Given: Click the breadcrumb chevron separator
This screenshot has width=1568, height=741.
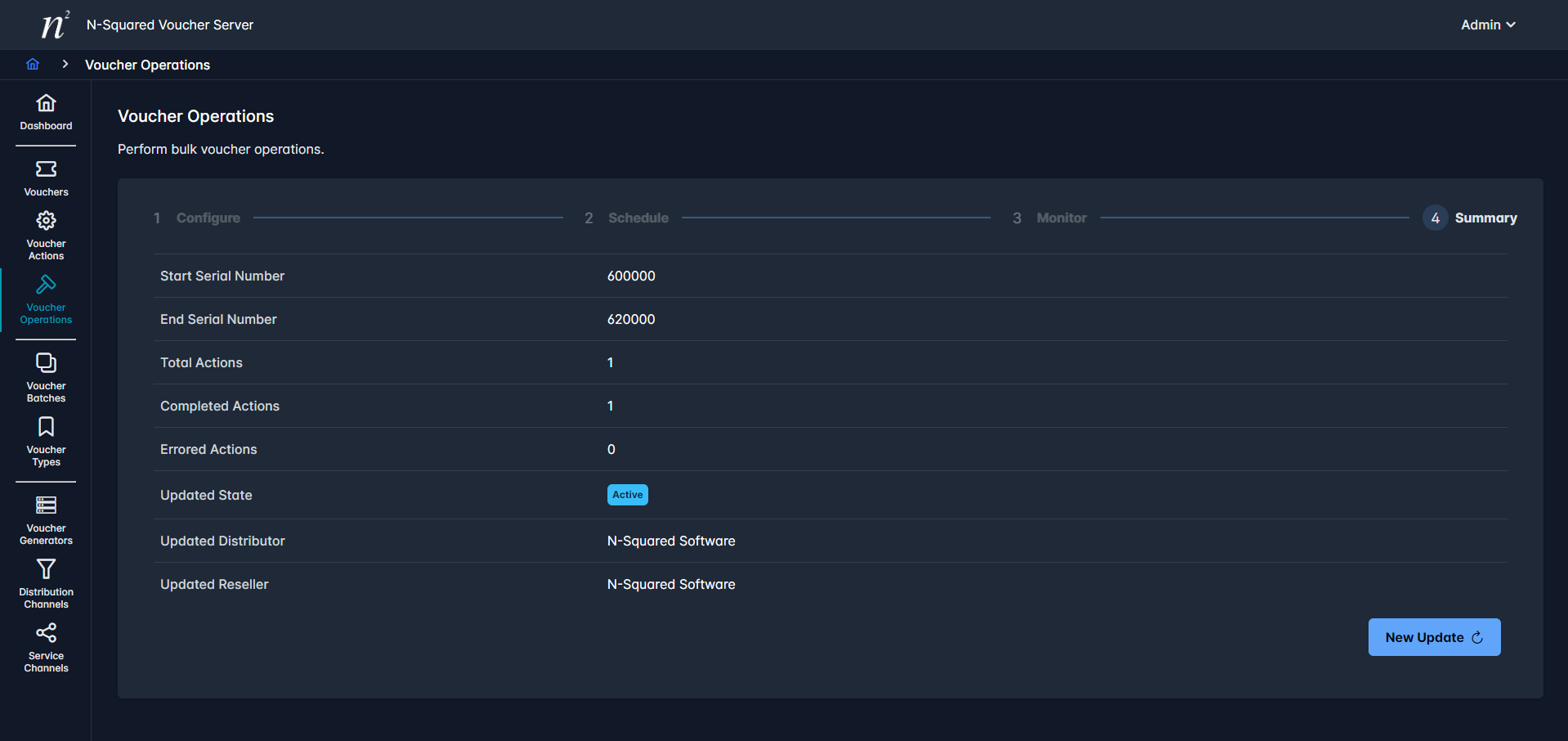Looking at the screenshot, I should 65,65.
